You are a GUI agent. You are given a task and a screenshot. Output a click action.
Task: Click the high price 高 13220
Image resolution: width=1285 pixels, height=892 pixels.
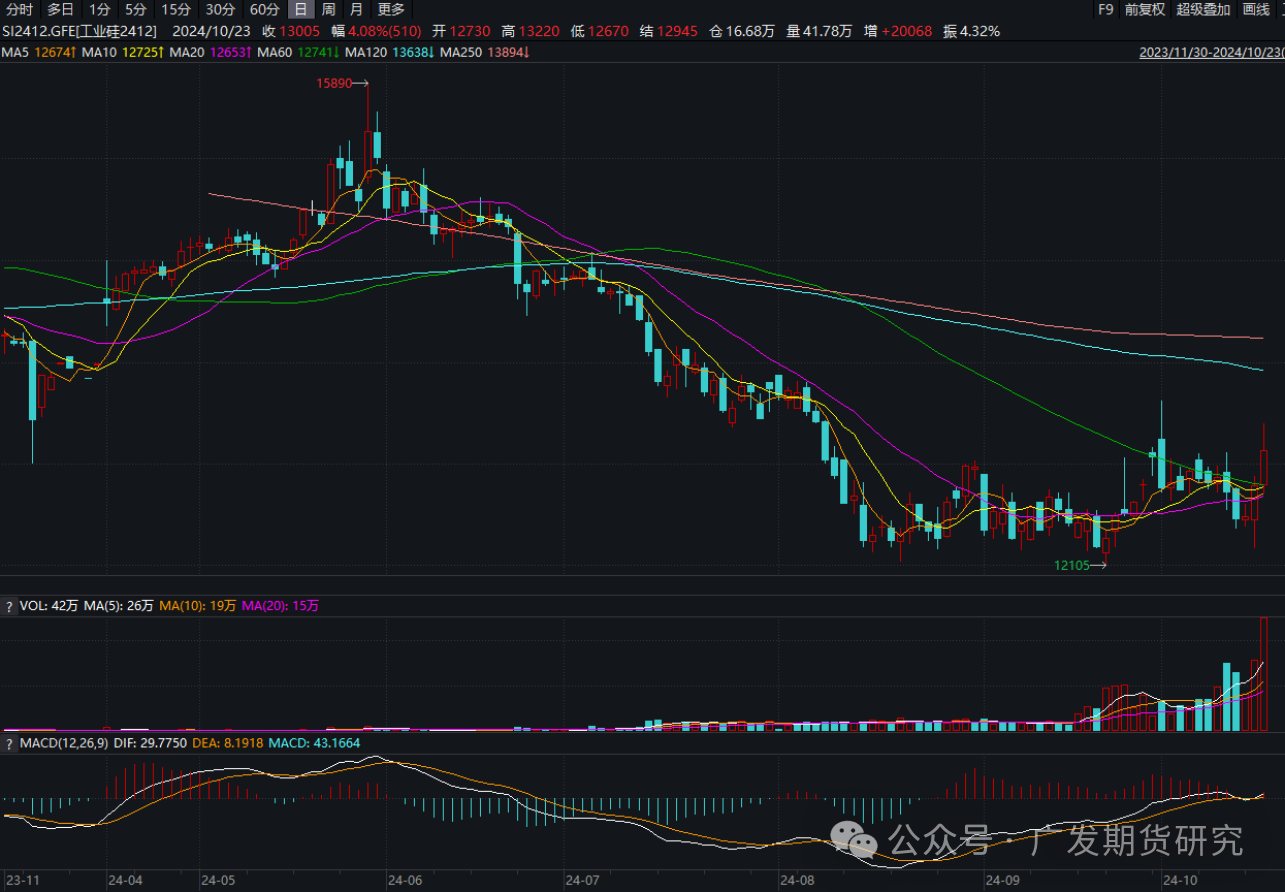click(532, 31)
